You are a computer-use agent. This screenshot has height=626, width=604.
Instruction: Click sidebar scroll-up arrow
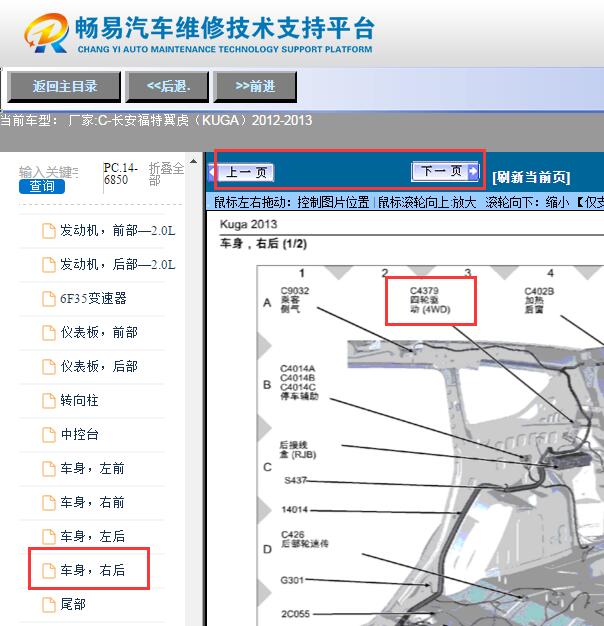(x=194, y=162)
